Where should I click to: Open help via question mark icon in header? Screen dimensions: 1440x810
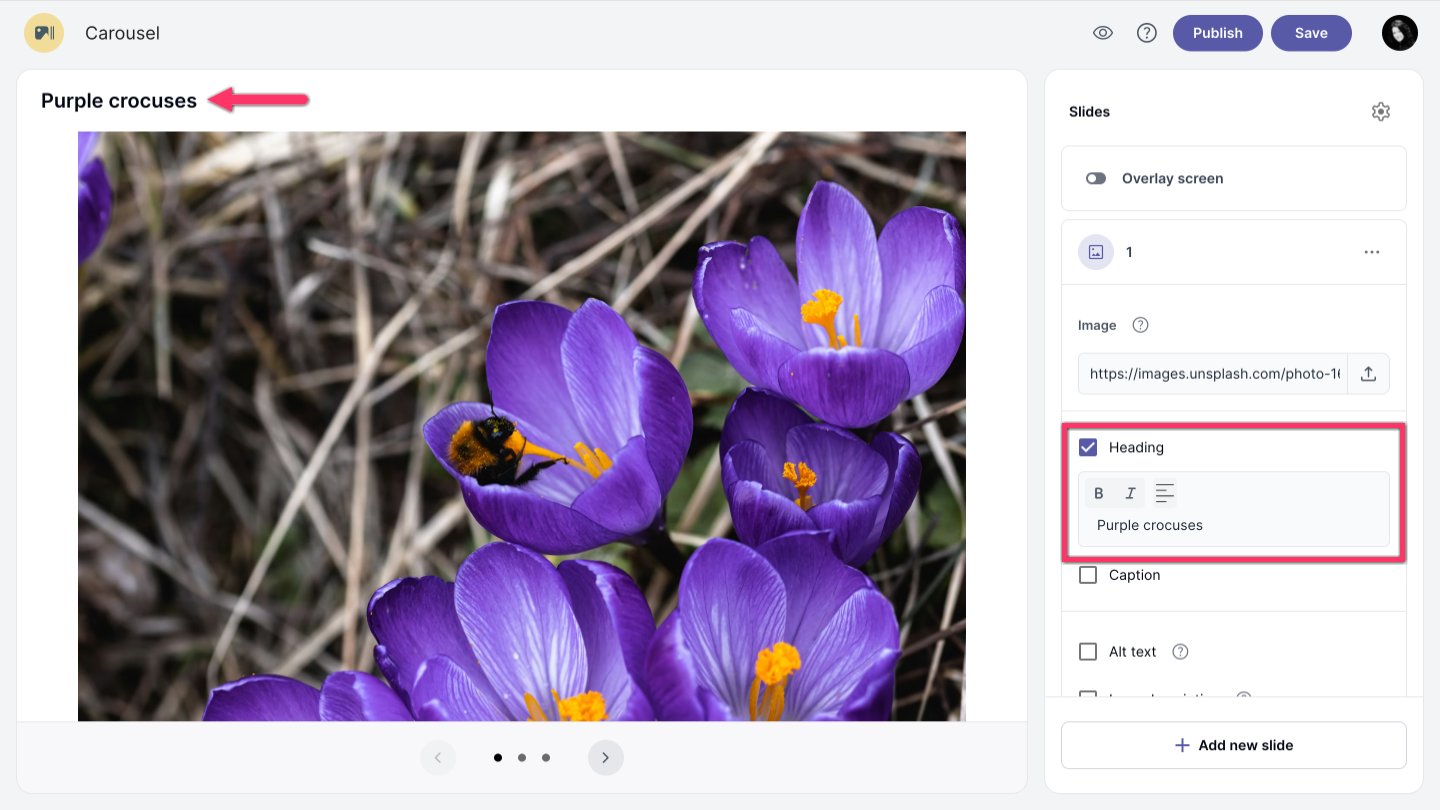(1147, 33)
